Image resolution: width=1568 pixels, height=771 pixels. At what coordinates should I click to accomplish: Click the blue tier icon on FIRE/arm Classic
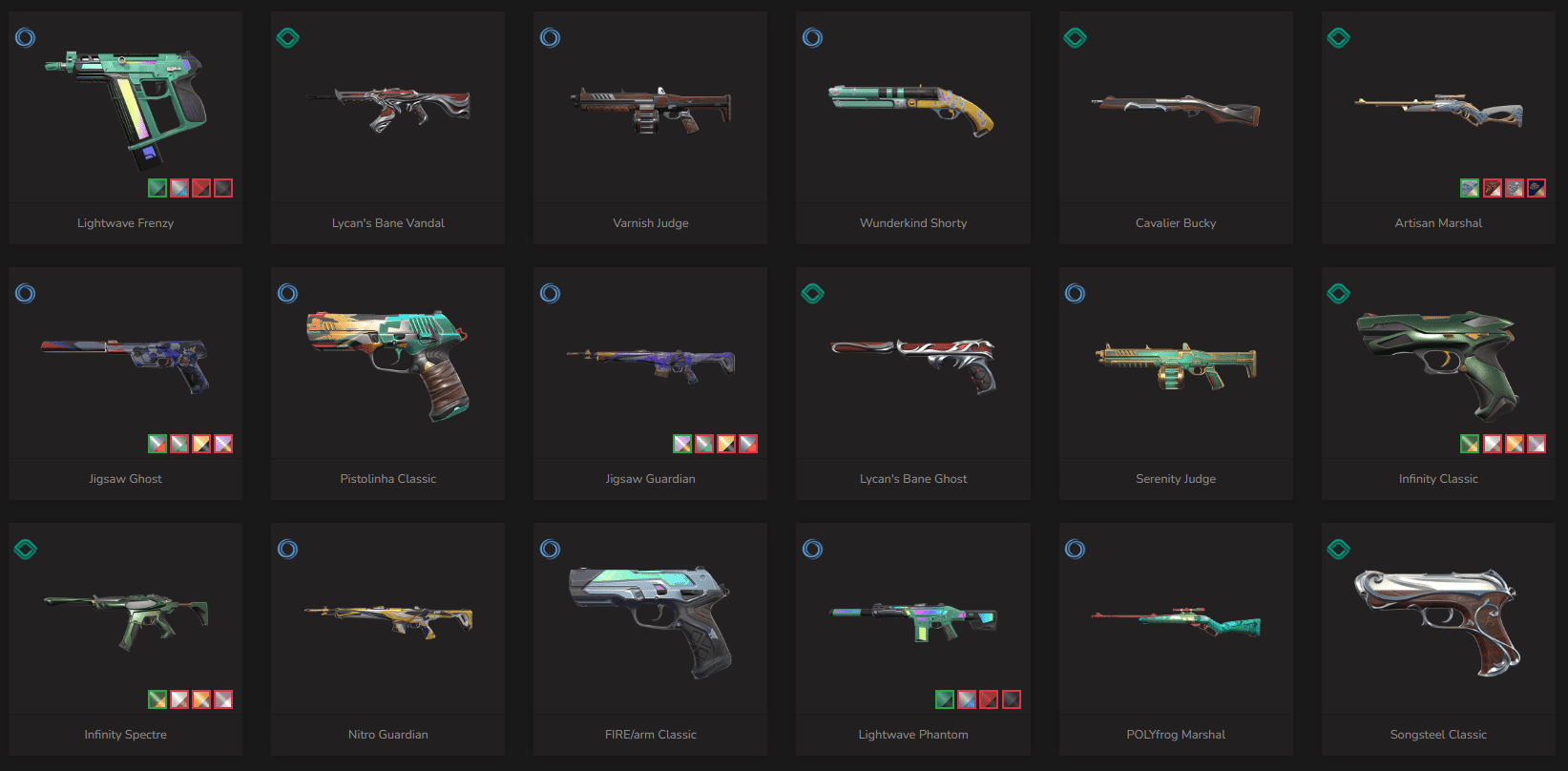[550, 550]
